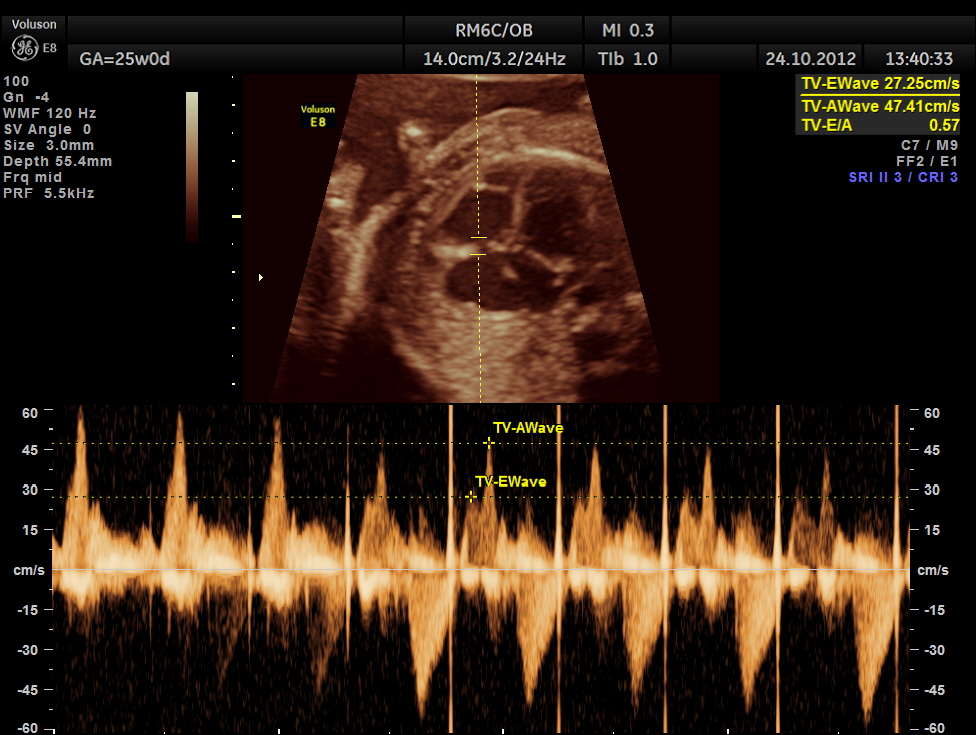Click the TV-AWave caliper cross marker
The width and height of the screenshot is (976, 735).
[x=489, y=443]
